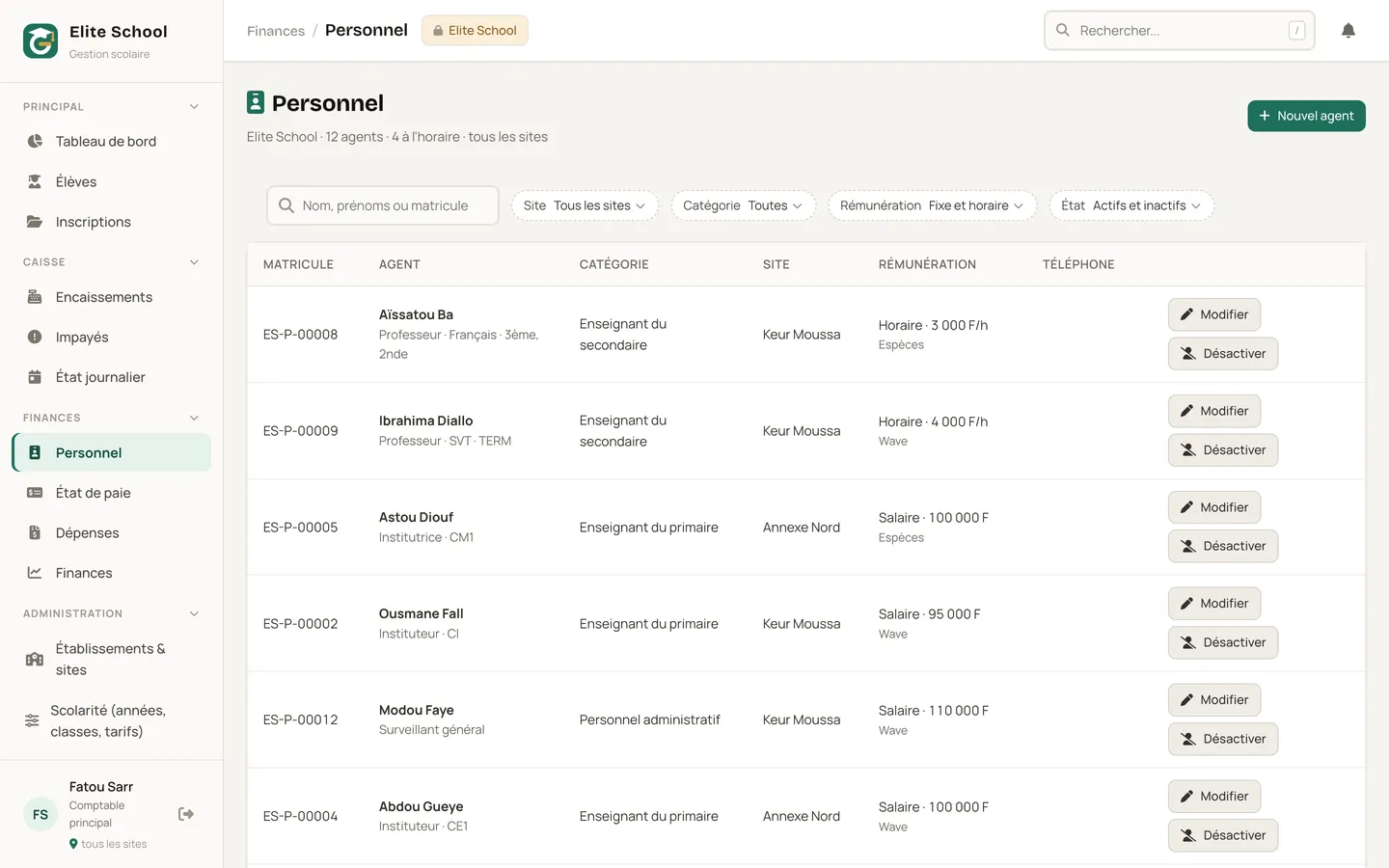Click the État journalier calendar icon
Screen dimensions: 1389x868
(35, 377)
